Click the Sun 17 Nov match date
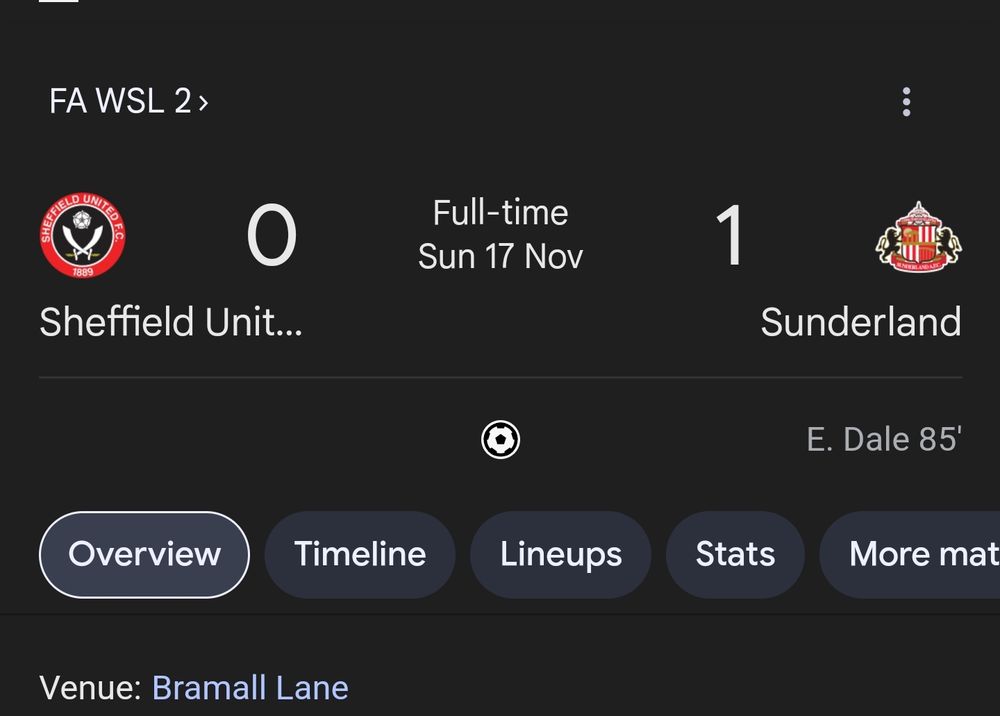1000x716 pixels. [501, 257]
